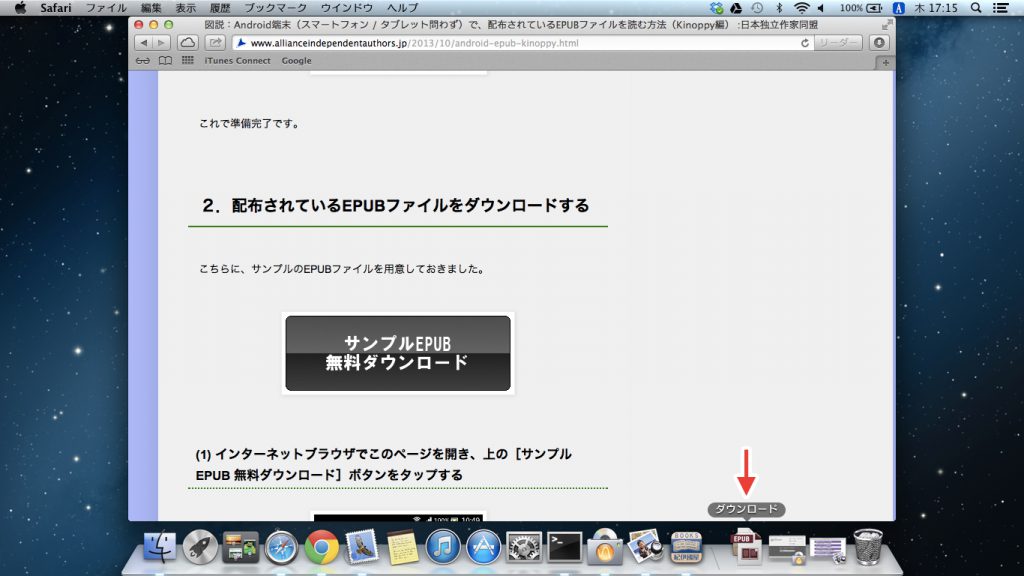Image resolution: width=1024 pixels, height=576 pixels.
Task: Go back with Safari's back arrow
Action: coord(144,43)
